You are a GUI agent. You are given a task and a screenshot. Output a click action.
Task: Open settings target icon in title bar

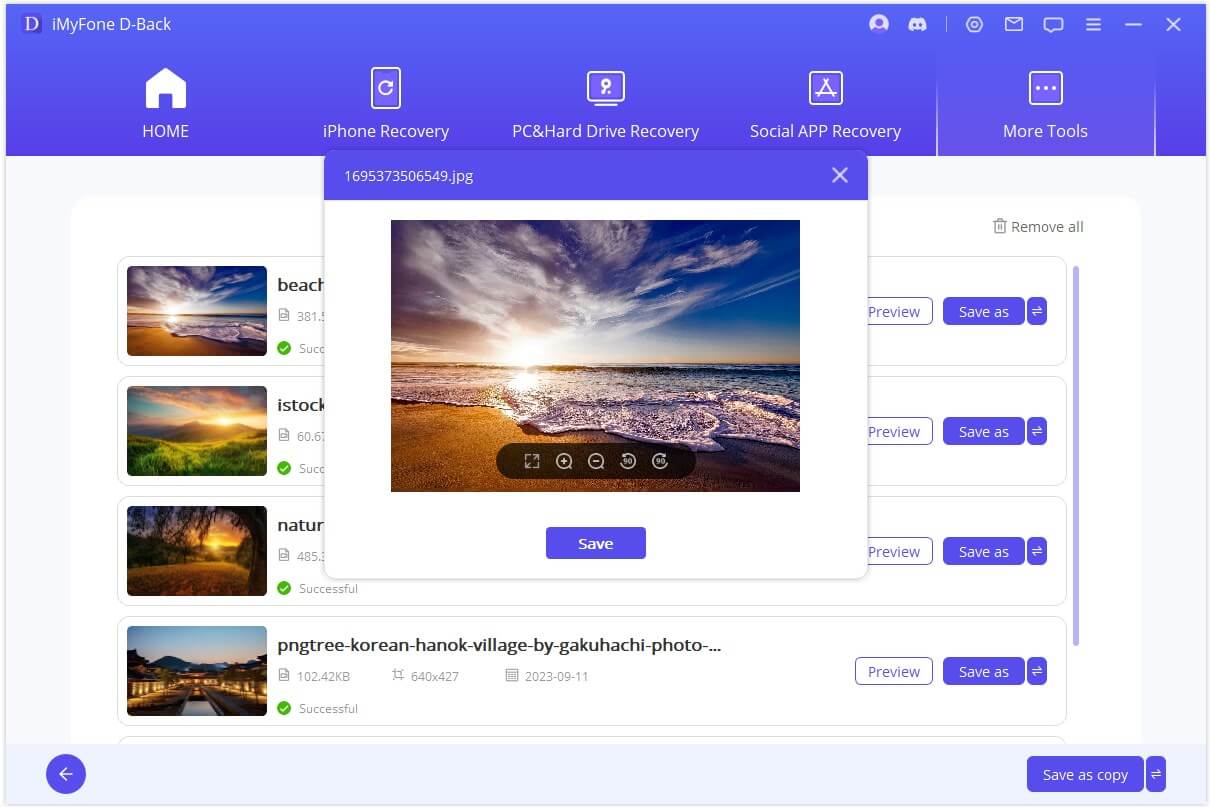click(974, 24)
